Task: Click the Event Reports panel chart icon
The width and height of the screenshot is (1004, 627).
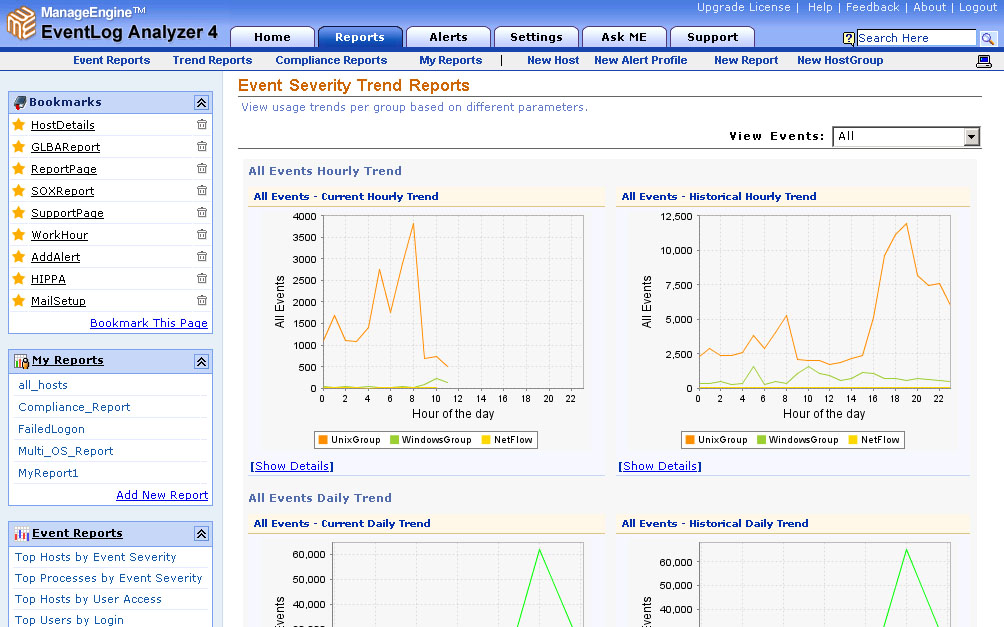Action: pyautogui.click(x=22, y=533)
